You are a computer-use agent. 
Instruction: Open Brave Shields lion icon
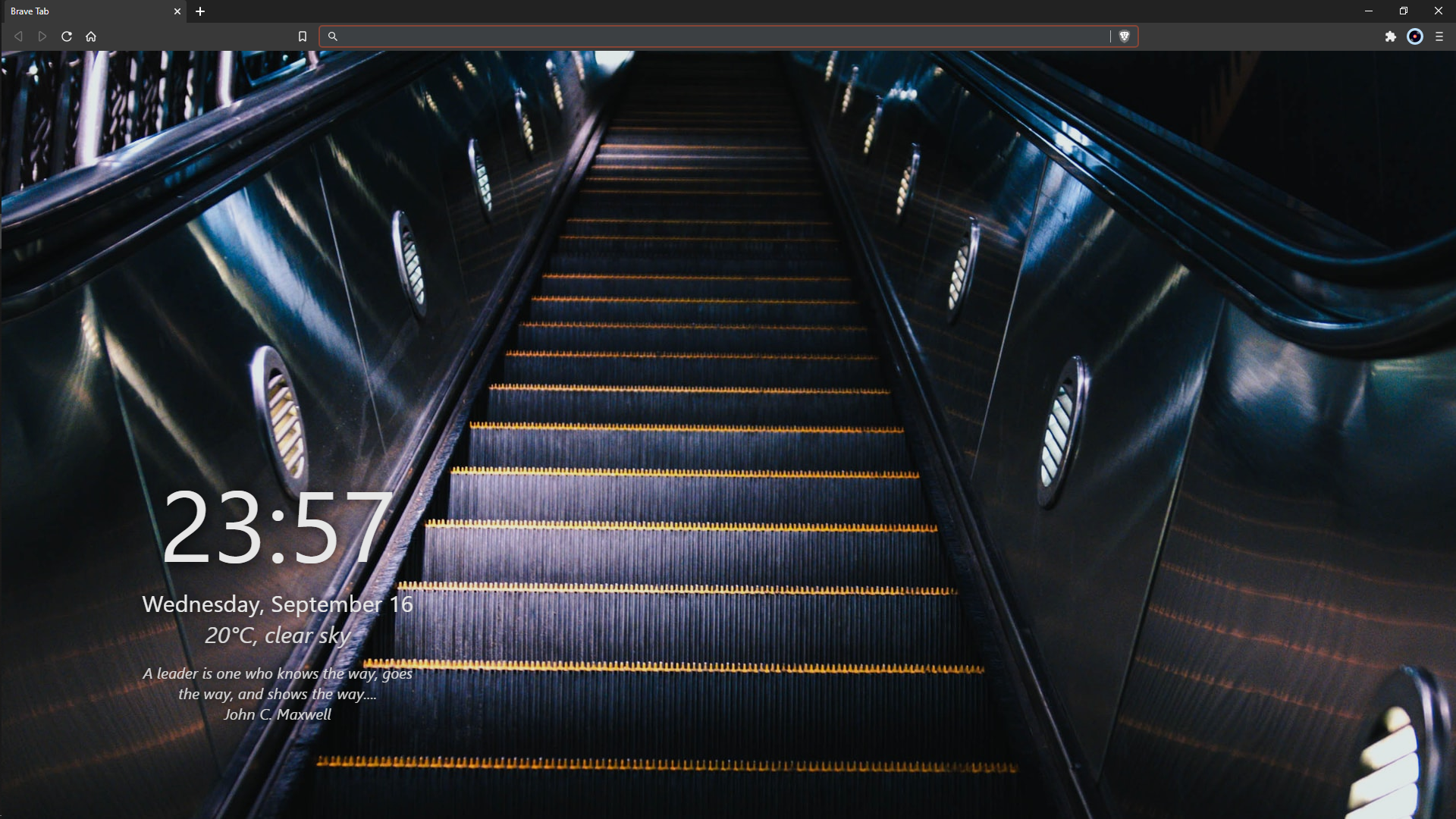point(1125,36)
